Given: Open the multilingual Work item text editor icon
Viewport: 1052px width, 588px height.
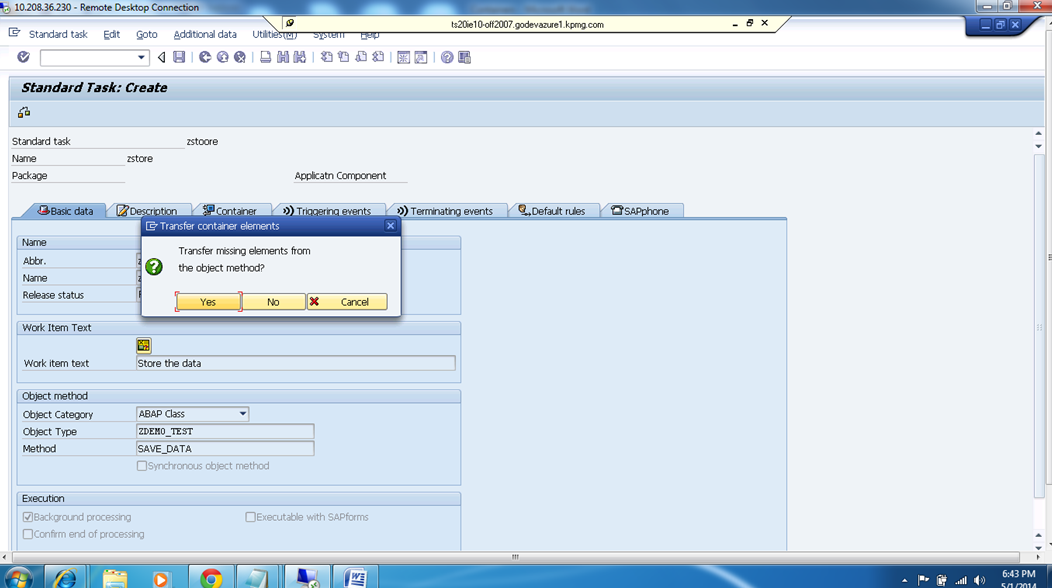Looking at the screenshot, I should (x=144, y=345).
